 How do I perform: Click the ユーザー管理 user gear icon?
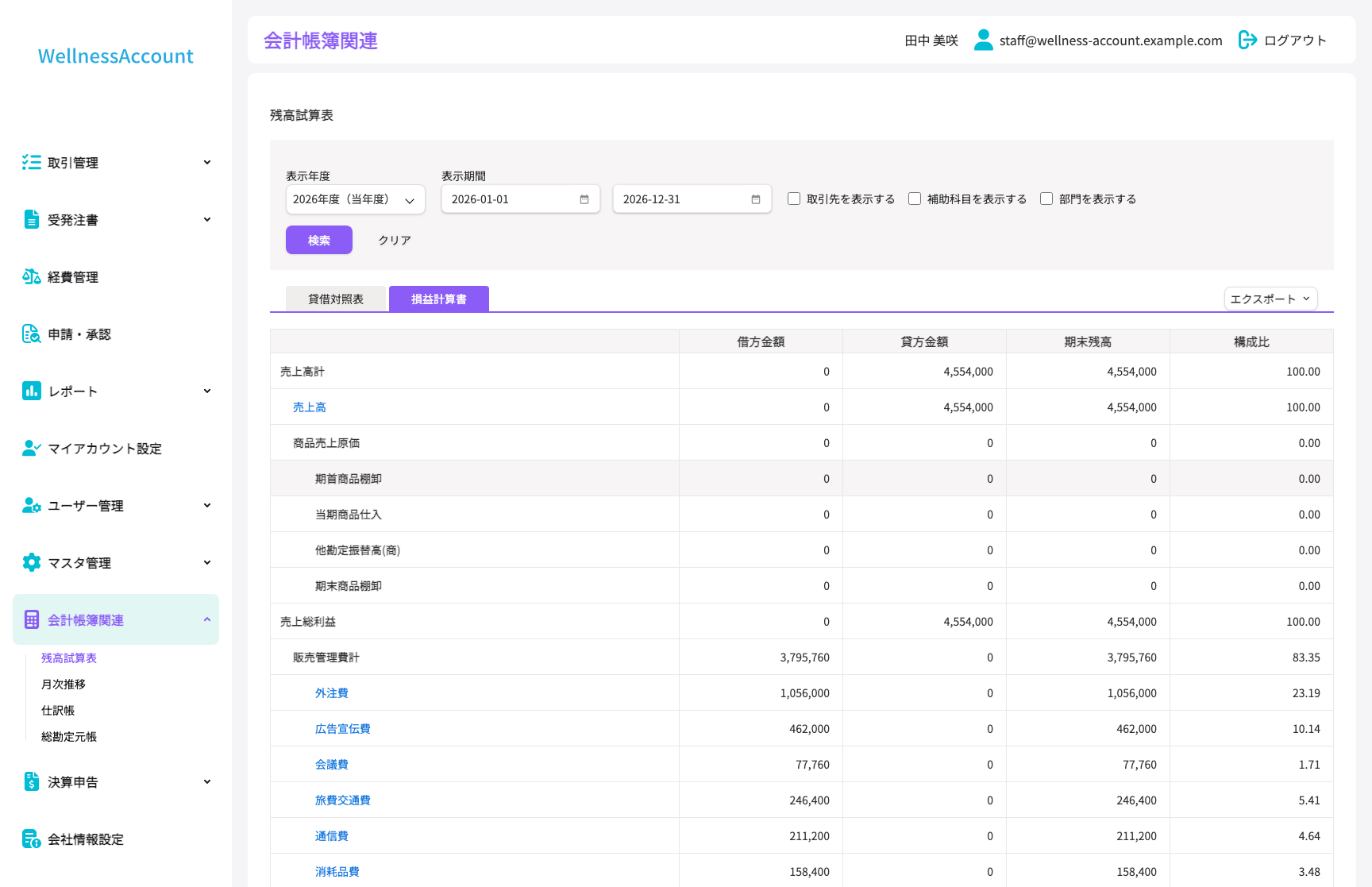tap(32, 506)
